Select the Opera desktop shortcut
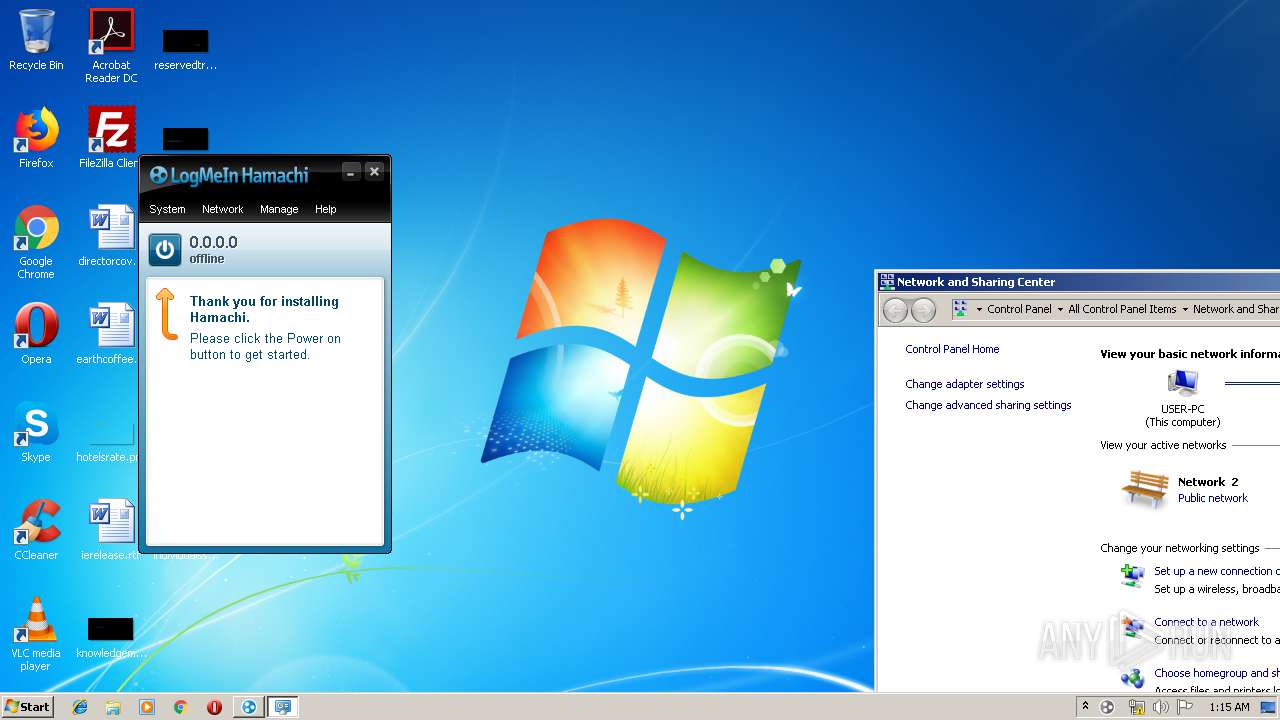 tap(36, 334)
